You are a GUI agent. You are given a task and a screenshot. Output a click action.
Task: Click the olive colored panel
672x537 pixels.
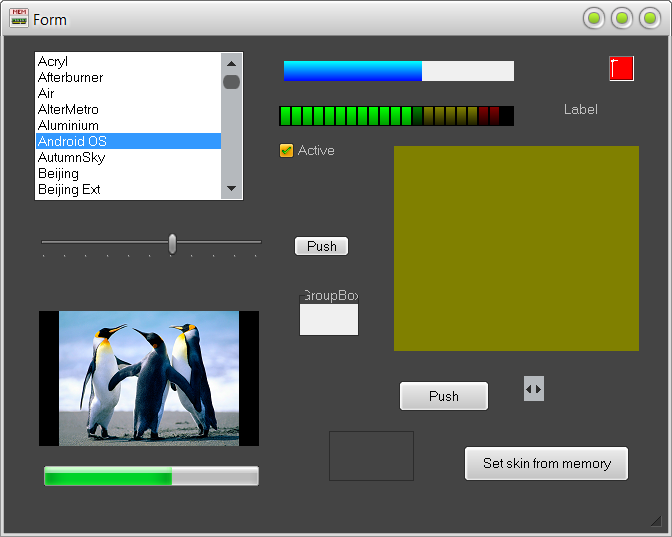516,249
